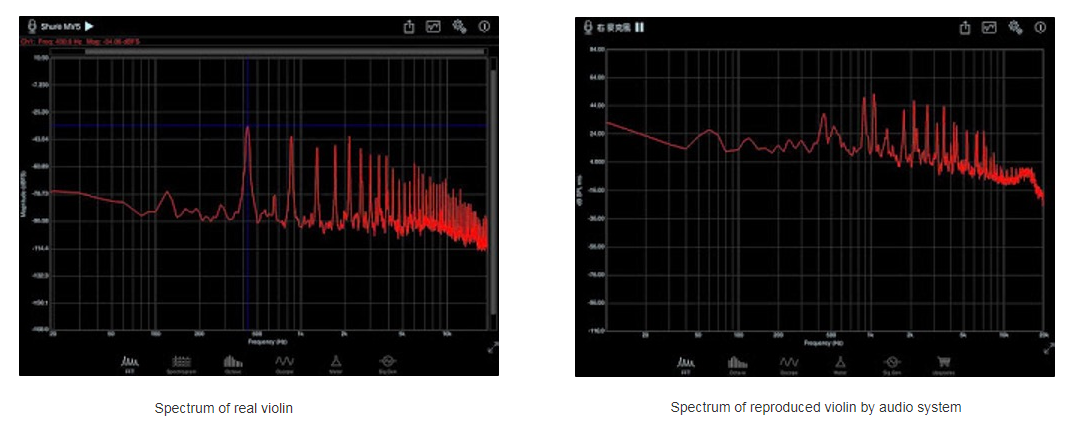Open settings gears in real violin window

tap(460, 27)
